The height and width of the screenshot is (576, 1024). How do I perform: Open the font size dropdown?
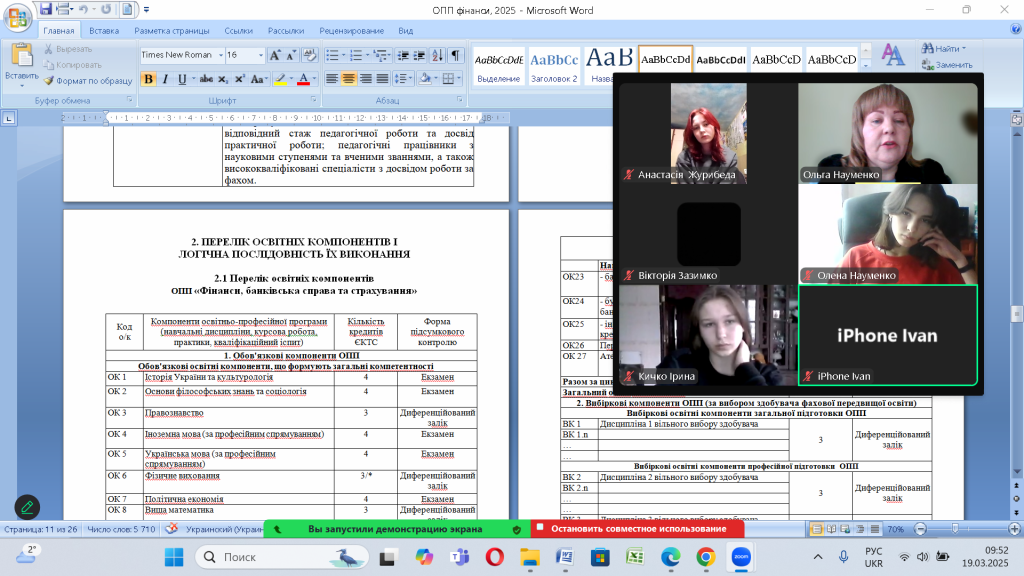coord(261,56)
